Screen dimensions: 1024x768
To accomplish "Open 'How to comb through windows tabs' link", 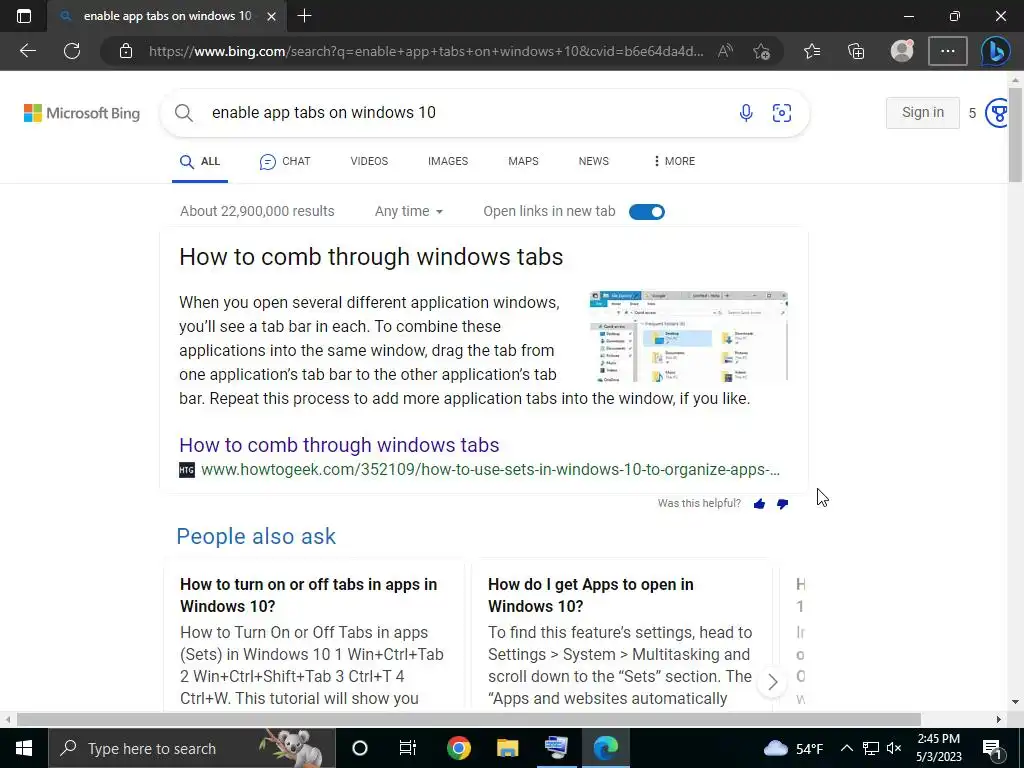I will point(339,445).
